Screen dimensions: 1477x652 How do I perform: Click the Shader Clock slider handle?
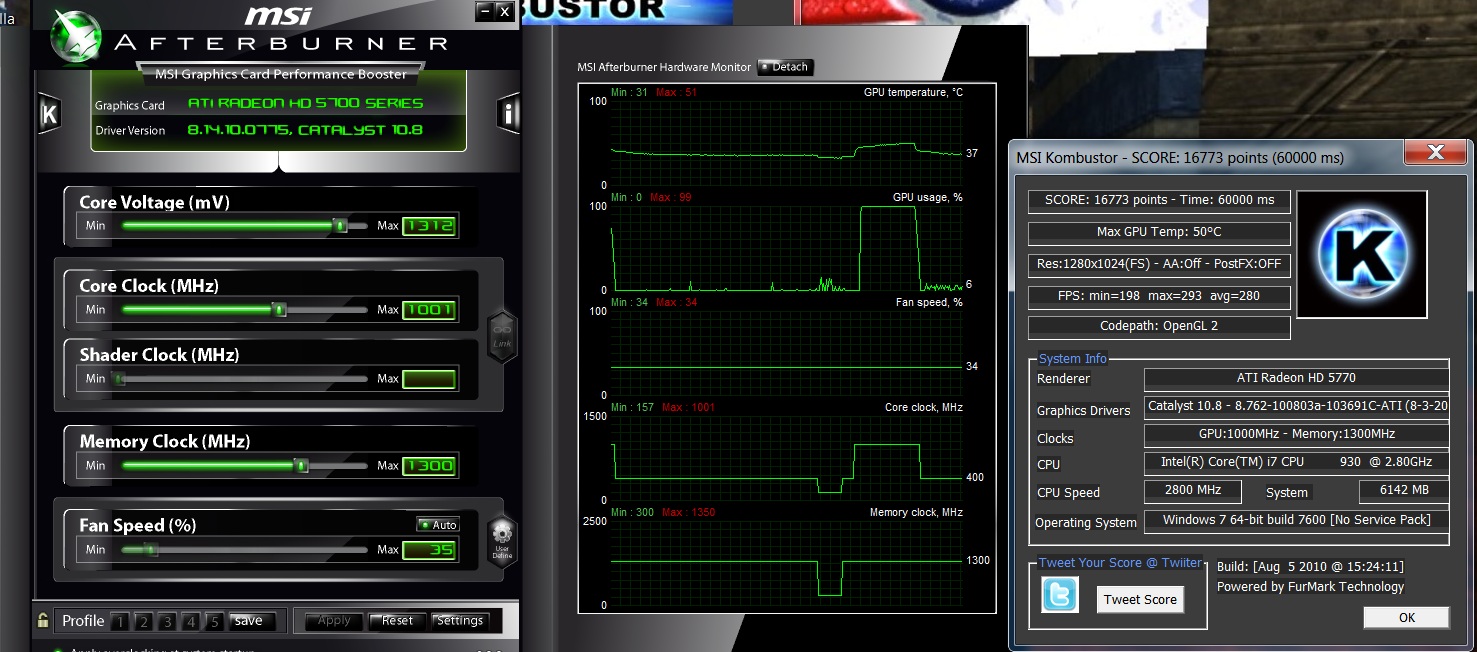[119, 379]
